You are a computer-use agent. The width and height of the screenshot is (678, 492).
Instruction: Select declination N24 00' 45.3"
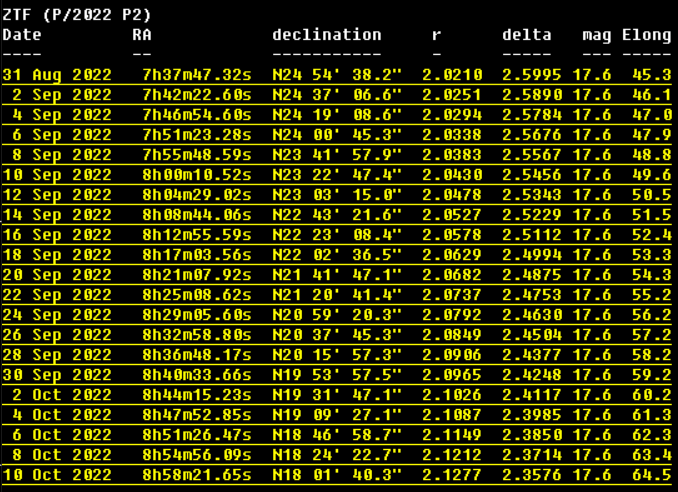coord(337,135)
